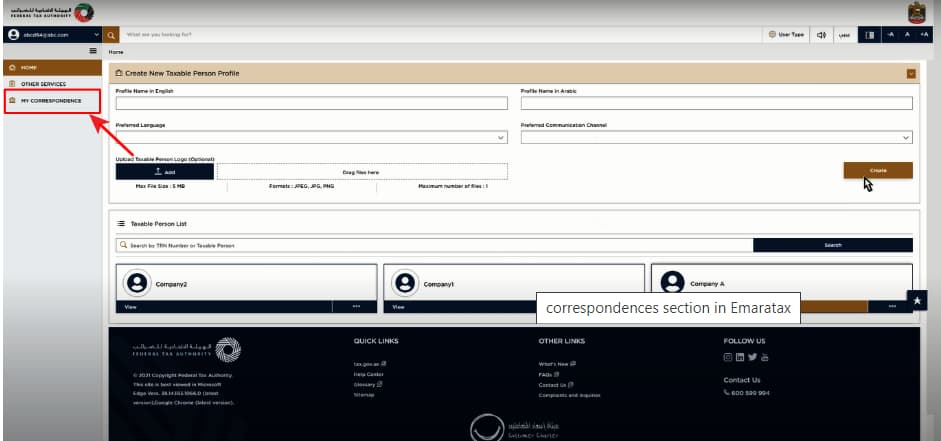Open the Sitemap footer link
941x441 pixels.
[364, 395]
